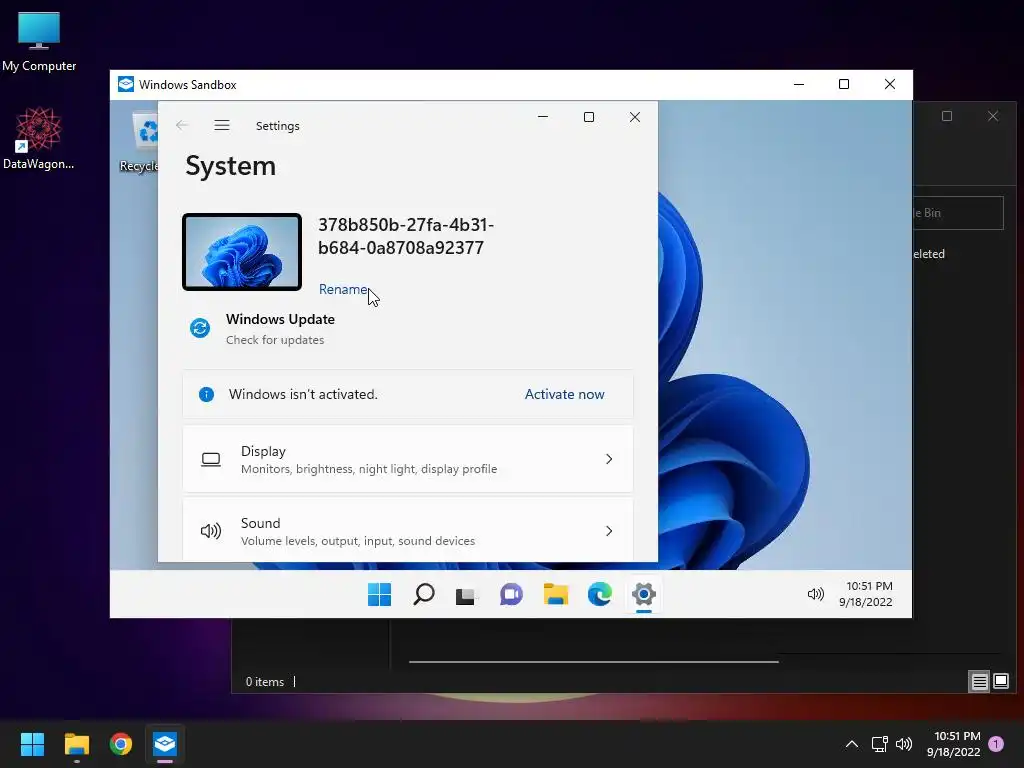This screenshot has height=768, width=1024.
Task: Expand Sound settings via its chevron
Action: [609, 531]
